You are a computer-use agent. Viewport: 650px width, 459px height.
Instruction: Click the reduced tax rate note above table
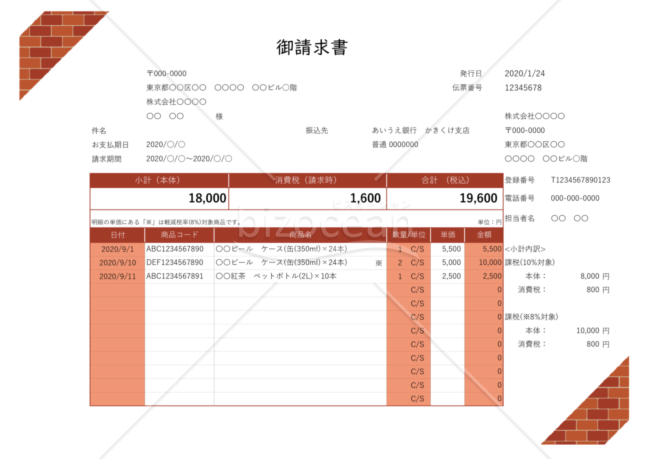[166, 222]
